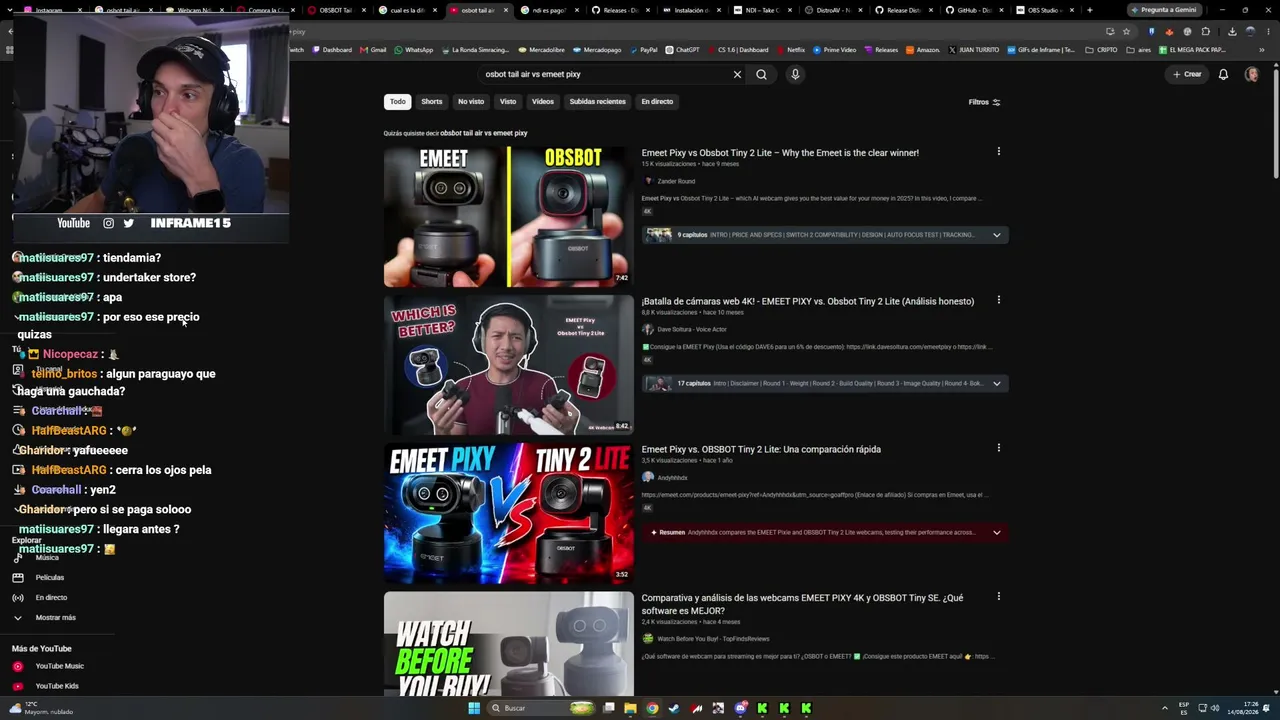This screenshot has width=1280, height=720.
Task: Open video title ¡Batalla de cámaras web 4K!
Action: point(808,301)
